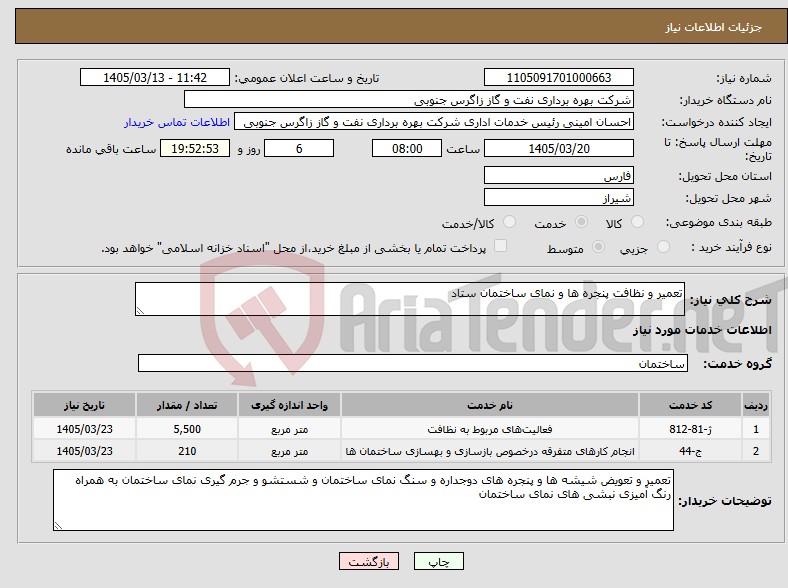Screen dimensions: 788x588
Task: Click the واحد اندازه گیری column header
Action: [289, 405]
